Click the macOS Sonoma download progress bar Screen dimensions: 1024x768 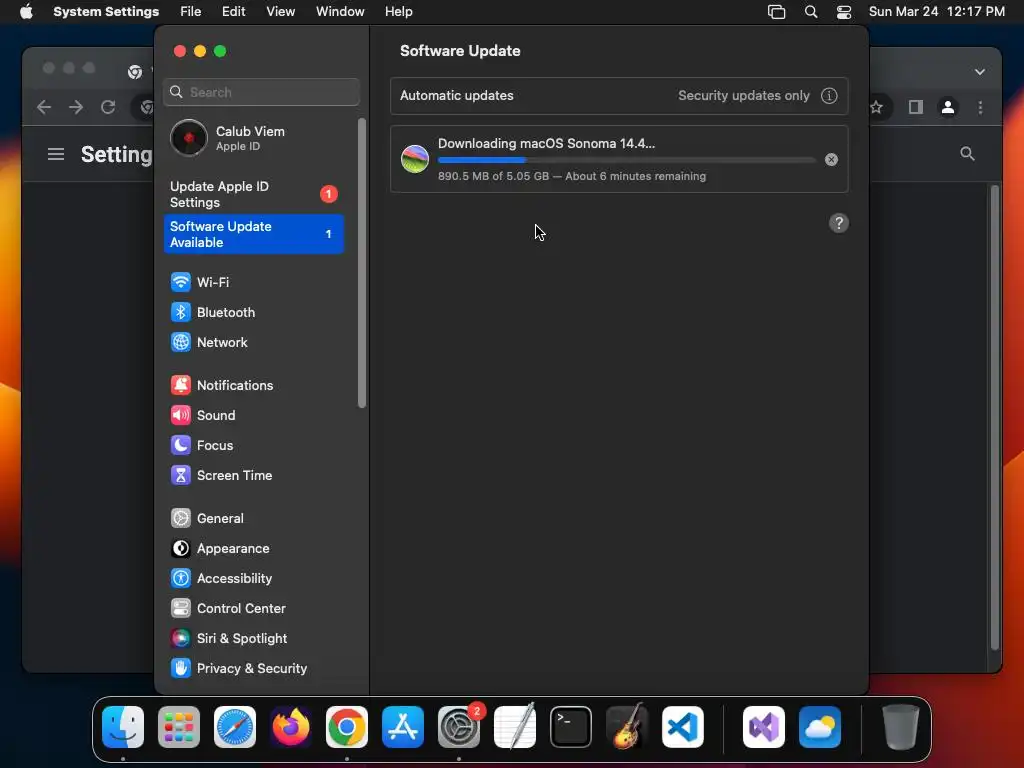pos(626,160)
